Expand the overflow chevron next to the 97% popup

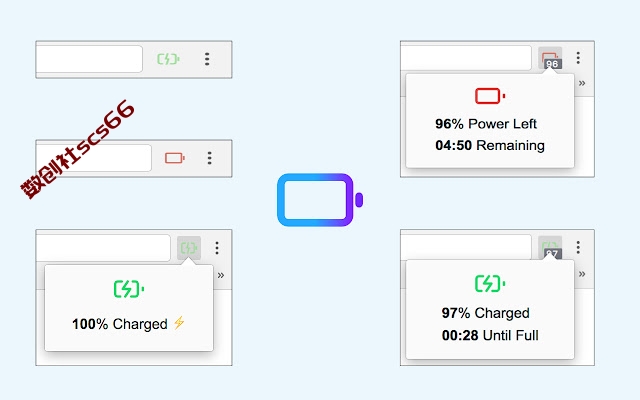(x=582, y=274)
